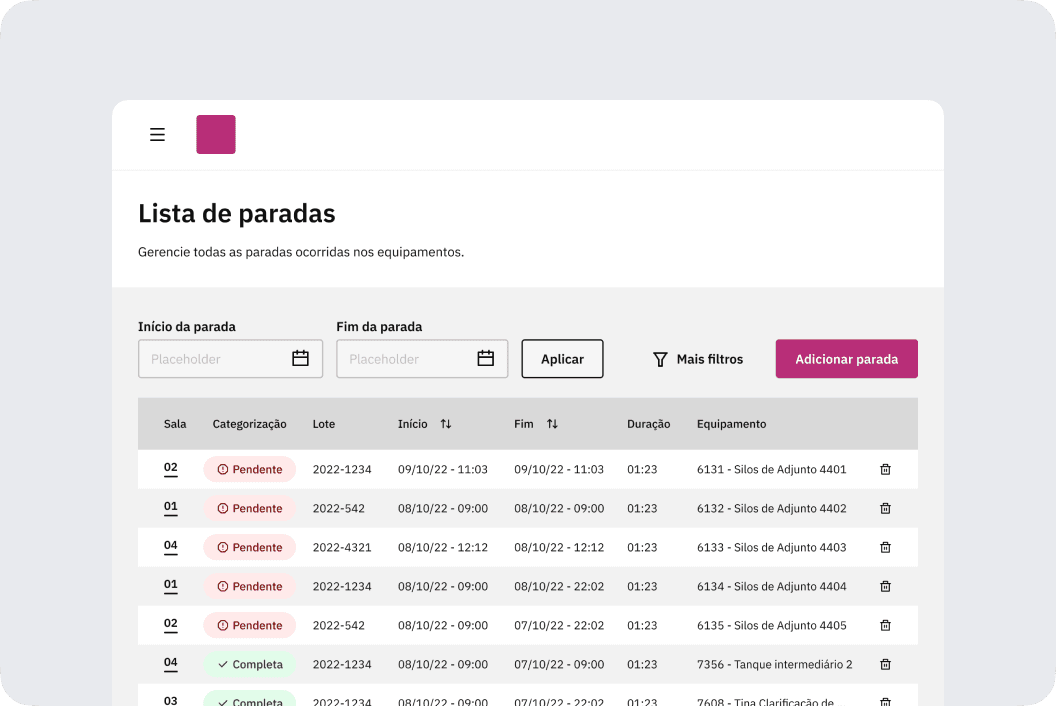Click equipment 6134 - Silos de Adjunto 4404
Image resolution: width=1056 pixels, height=706 pixels.
[772, 587]
